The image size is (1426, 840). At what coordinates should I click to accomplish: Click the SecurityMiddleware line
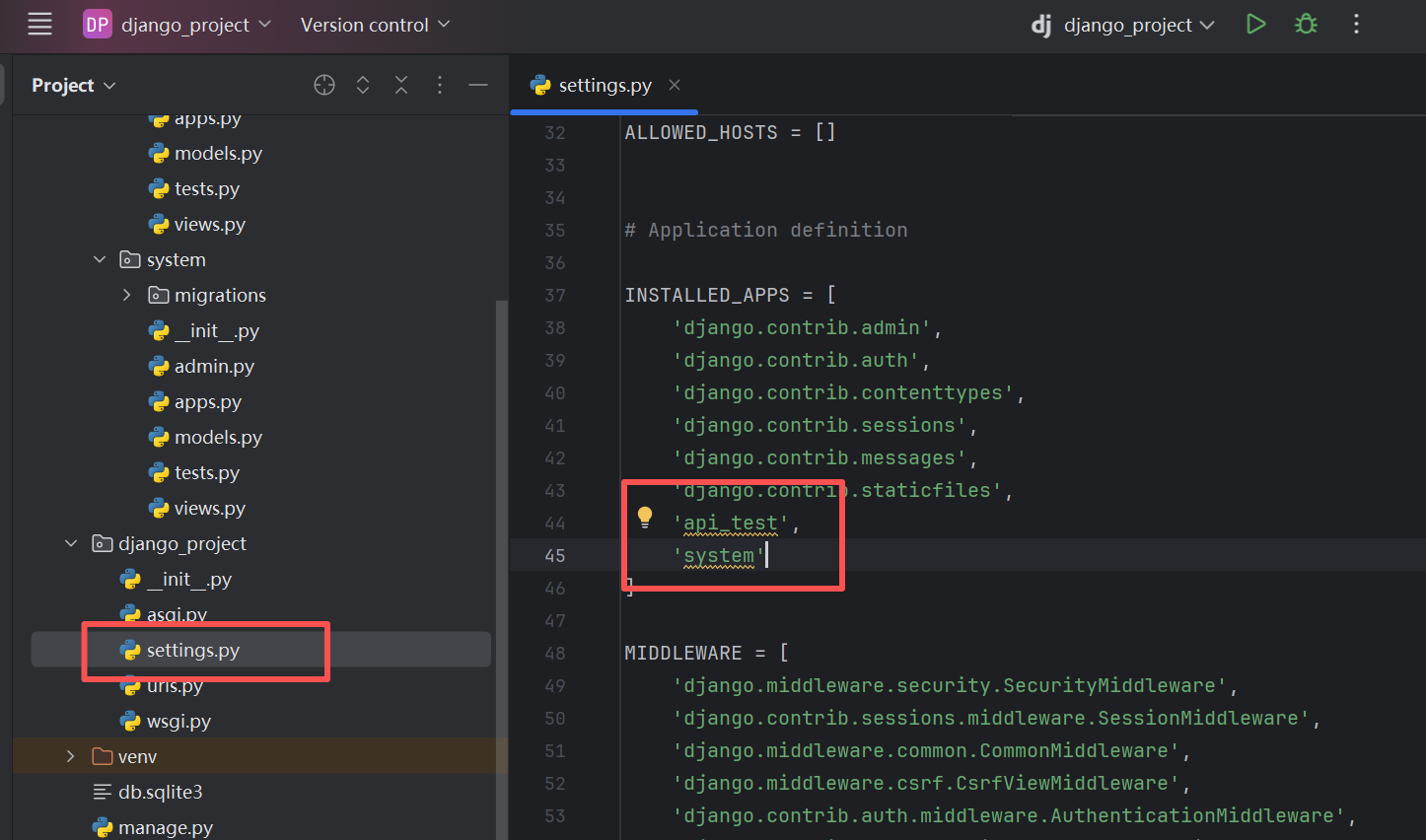pos(955,685)
